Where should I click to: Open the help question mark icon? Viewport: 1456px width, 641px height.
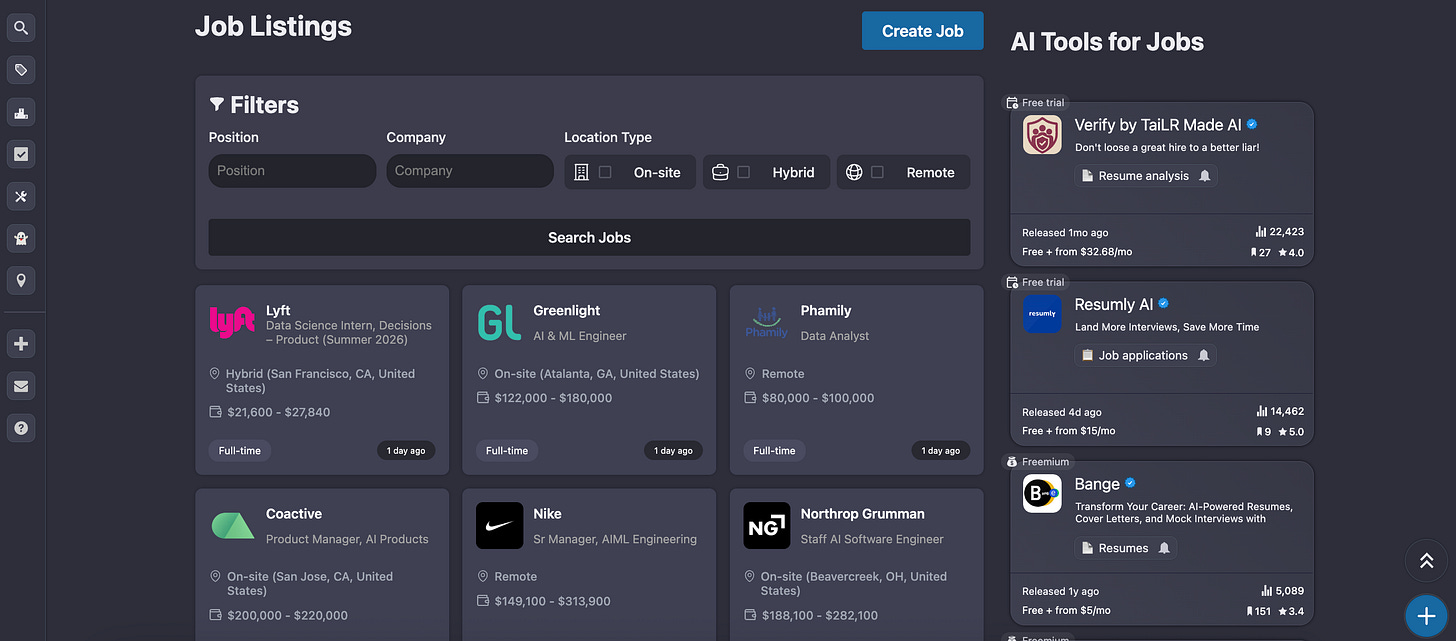(x=21, y=428)
